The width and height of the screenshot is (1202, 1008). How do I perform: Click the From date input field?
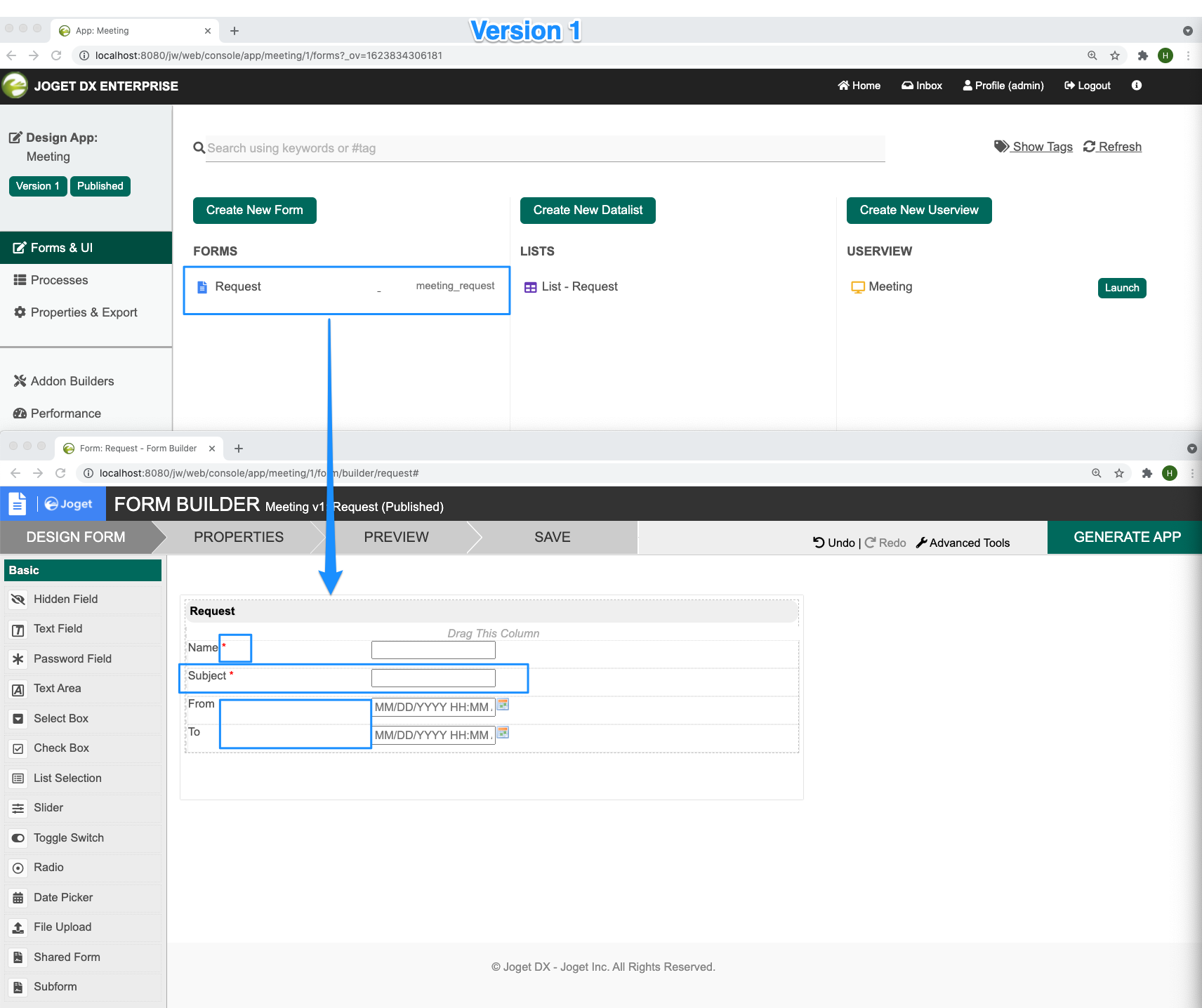click(433, 707)
